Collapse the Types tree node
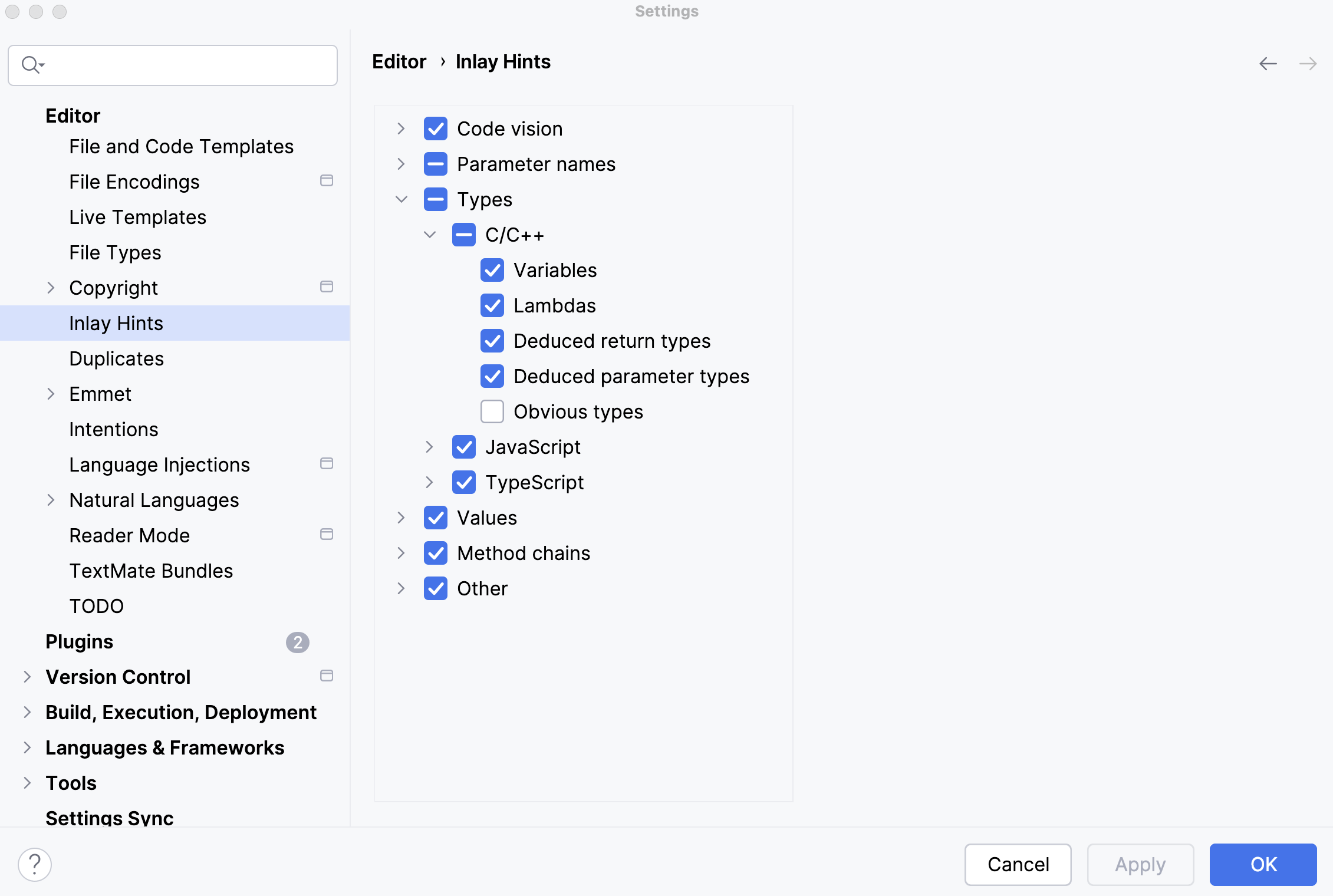This screenshot has width=1333, height=896. click(x=401, y=199)
